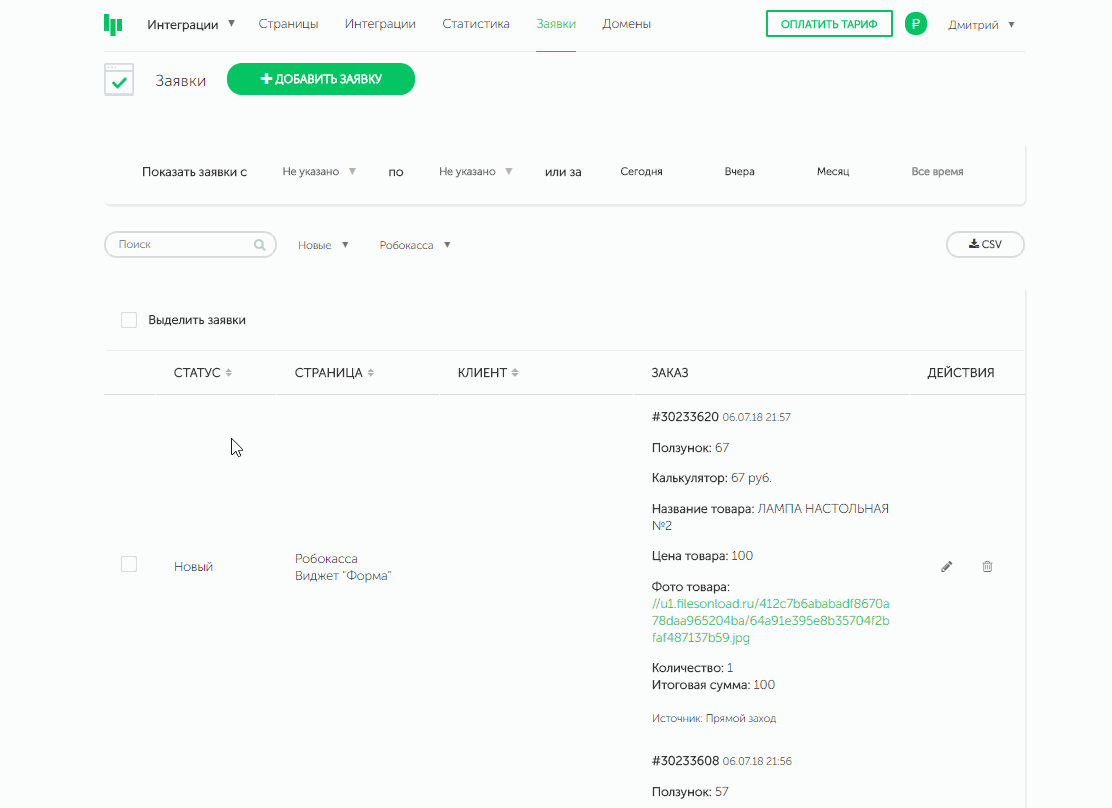Viewport: 1112px width, 808px height.
Task: Check the Выделить заявки checkbox
Action: click(129, 320)
